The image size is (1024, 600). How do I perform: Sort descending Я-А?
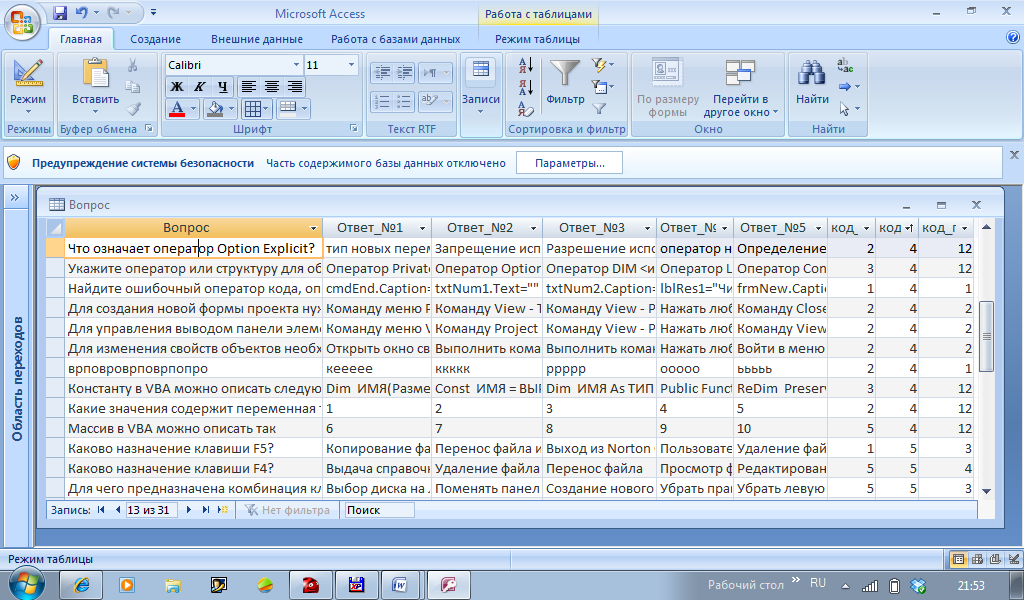(526, 87)
